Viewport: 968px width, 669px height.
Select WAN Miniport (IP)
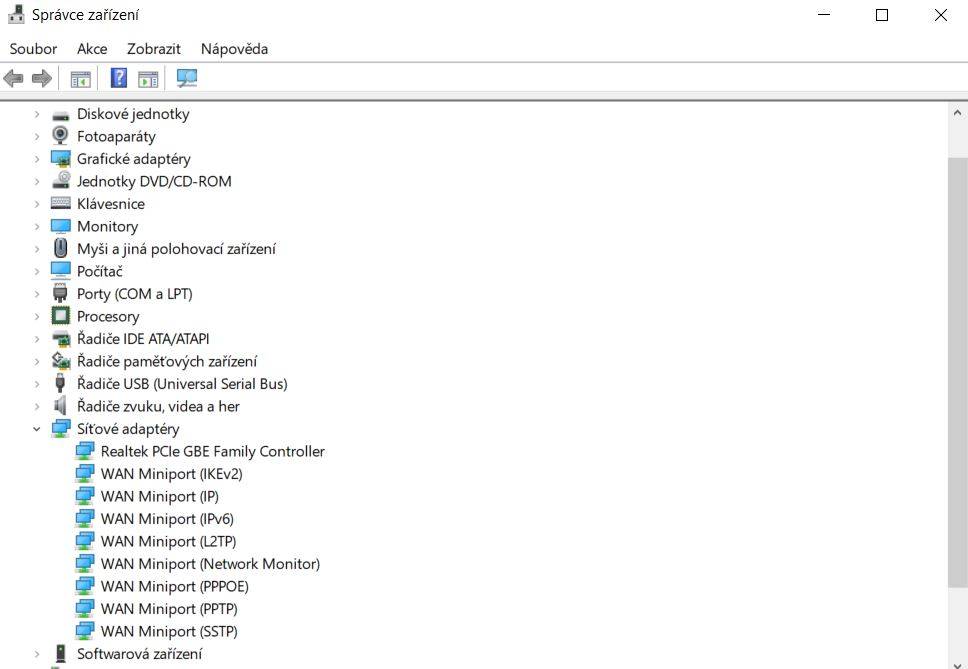pos(160,497)
